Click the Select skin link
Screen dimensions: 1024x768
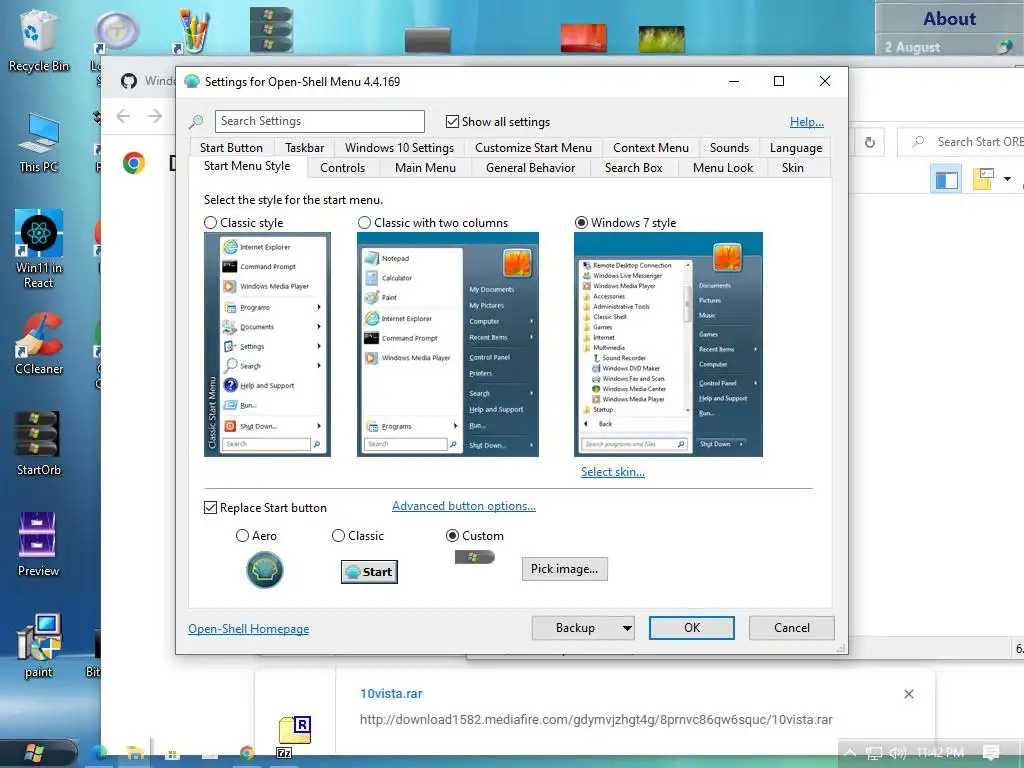click(613, 472)
